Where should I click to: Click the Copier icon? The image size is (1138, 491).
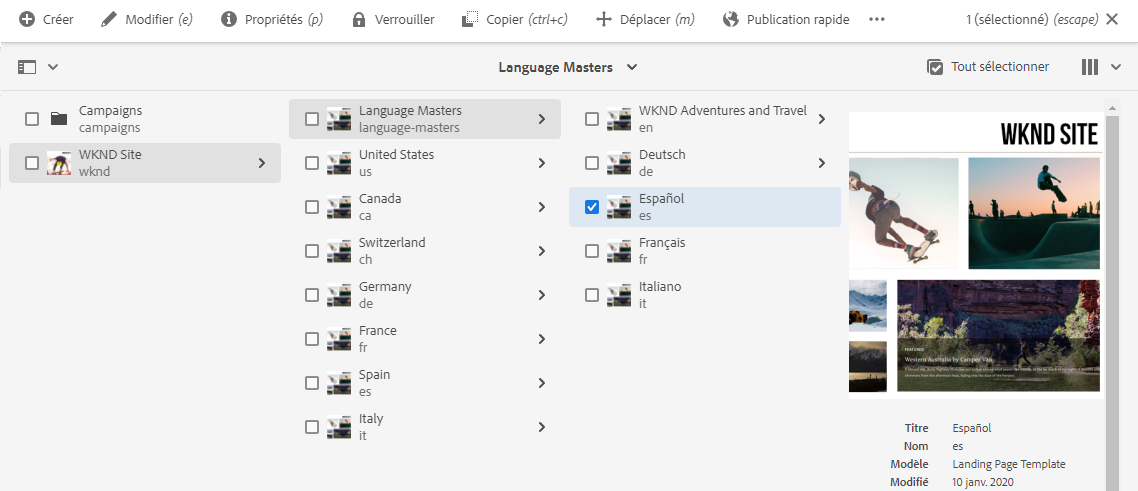(x=469, y=20)
